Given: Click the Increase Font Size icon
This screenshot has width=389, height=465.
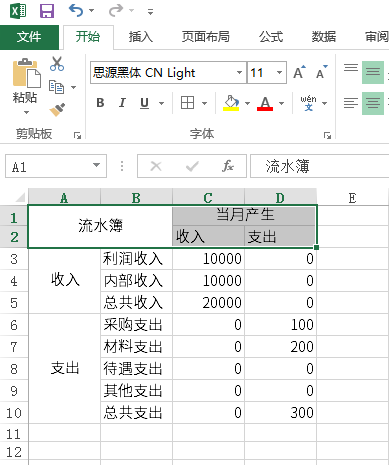Looking at the screenshot, I should 299,72.
